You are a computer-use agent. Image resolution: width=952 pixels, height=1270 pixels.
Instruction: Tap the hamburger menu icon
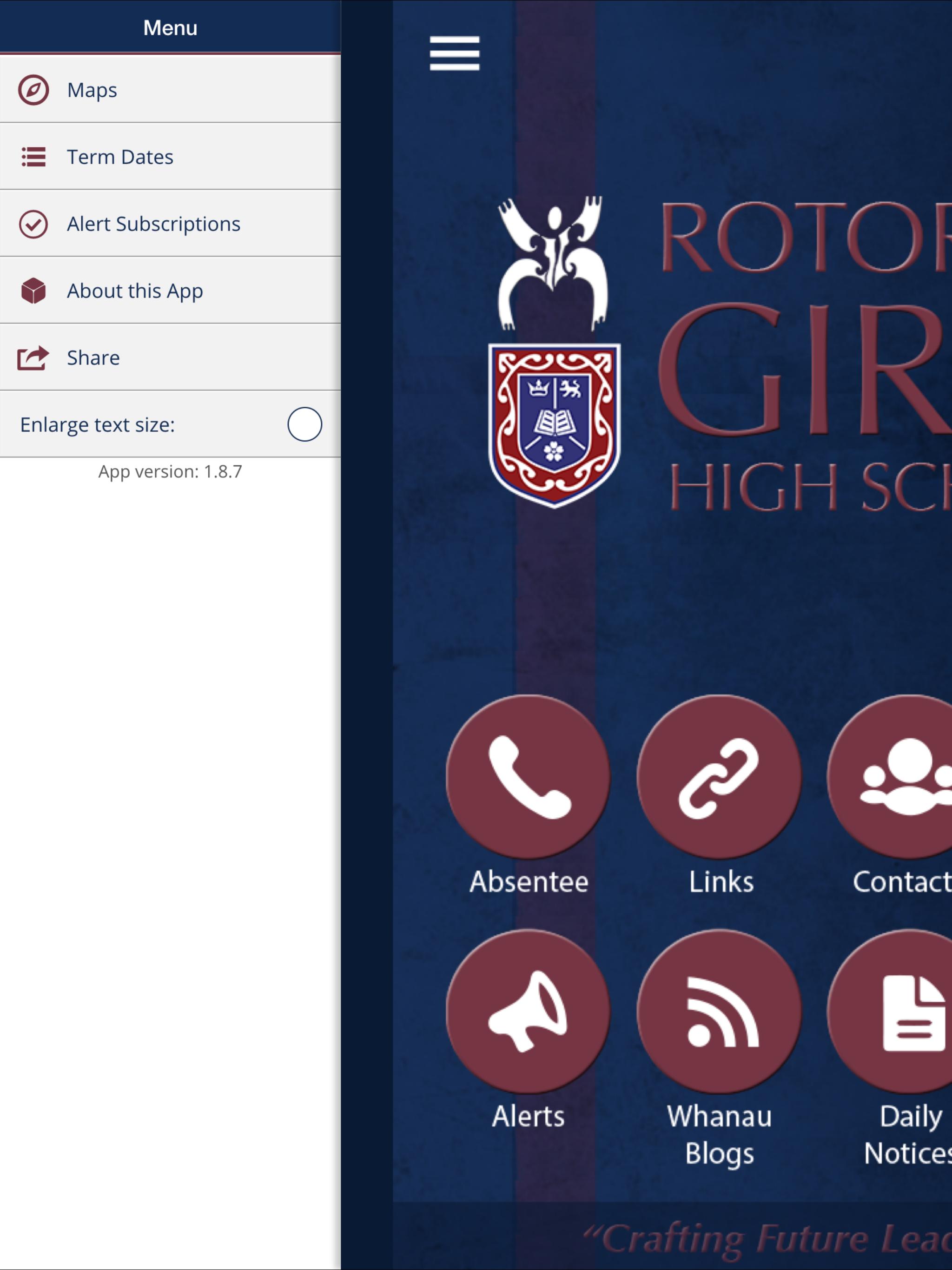[454, 53]
